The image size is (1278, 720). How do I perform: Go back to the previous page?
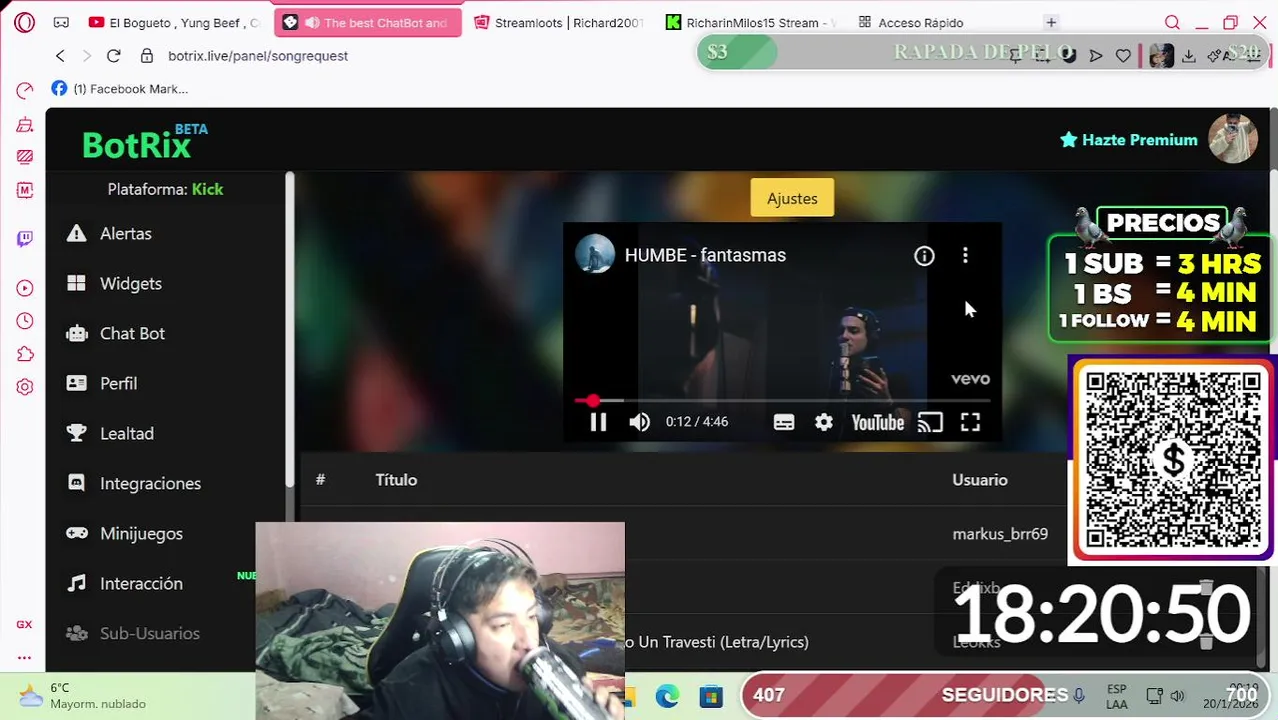click(x=60, y=56)
